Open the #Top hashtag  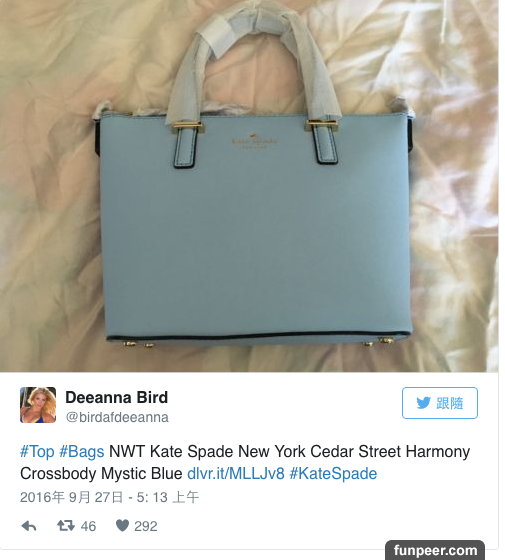pos(37,451)
